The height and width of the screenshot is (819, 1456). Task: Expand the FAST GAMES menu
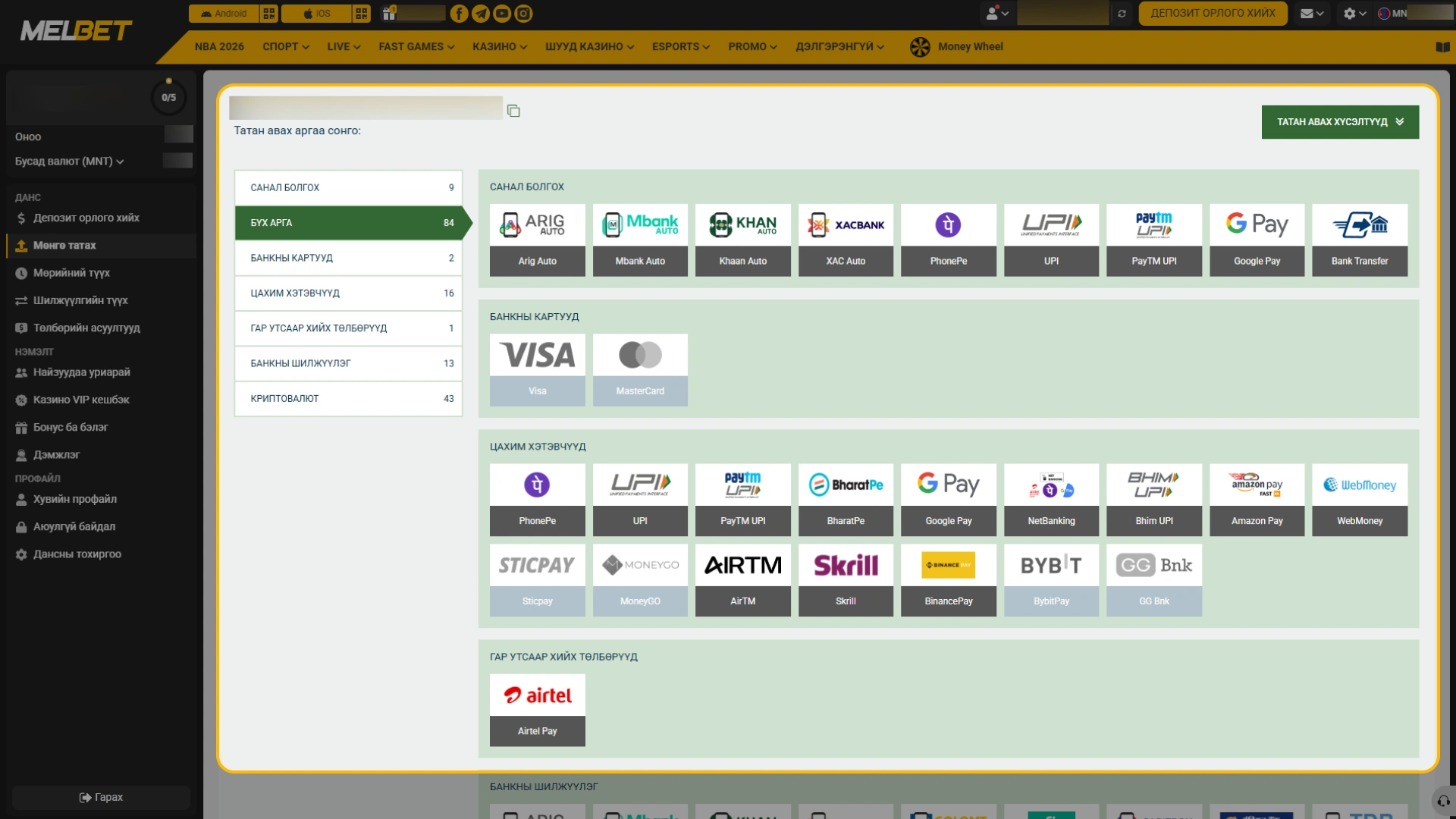click(x=416, y=47)
